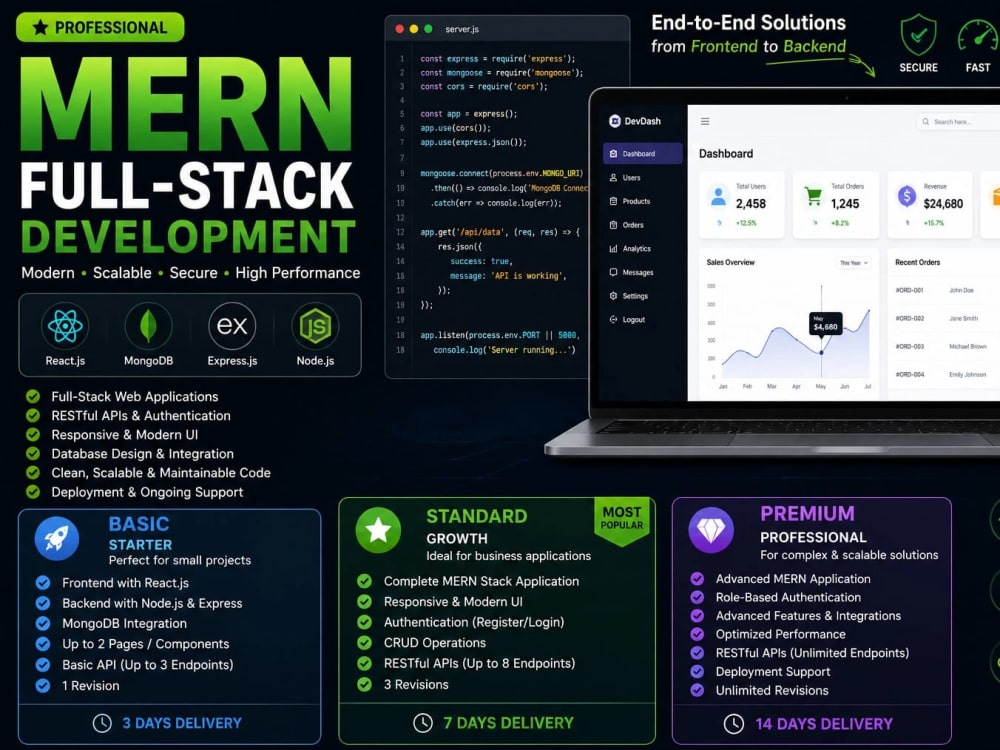1000x750 pixels.
Task: Open Settings in the DevDash sidebar
Action: click(x=642, y=296)
